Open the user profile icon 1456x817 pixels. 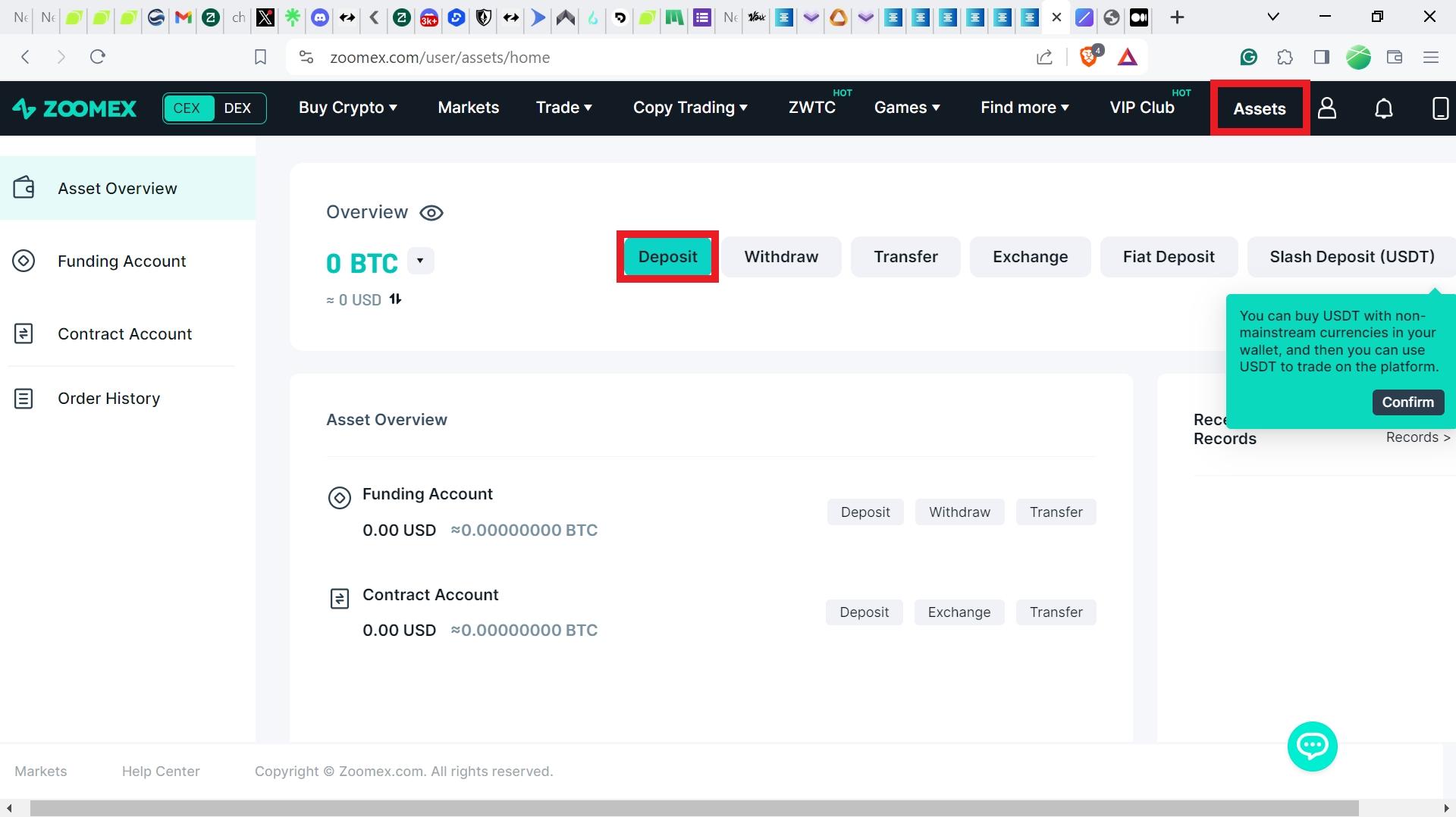pyautogui.click(x=1327, y=108)
